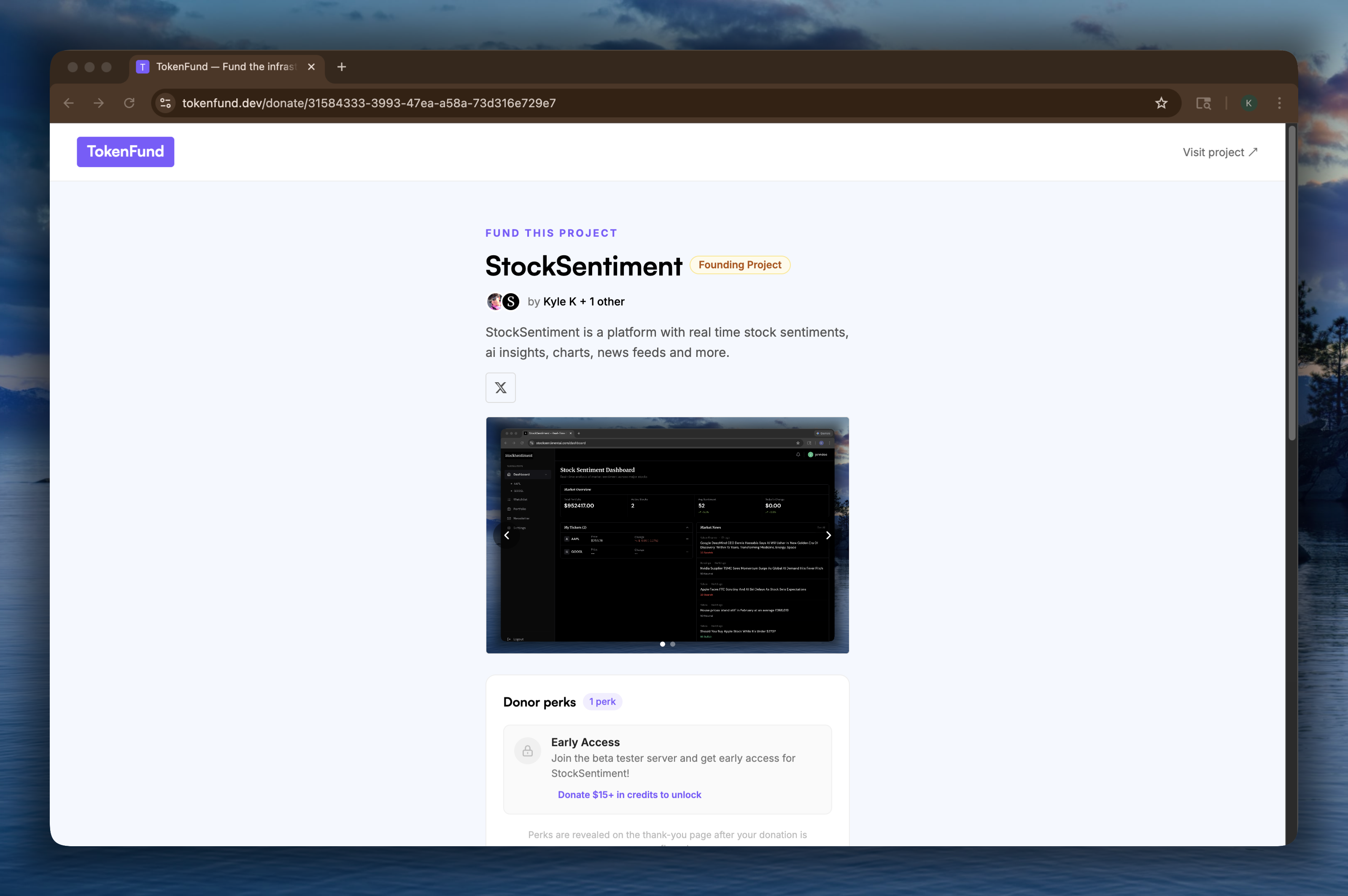This screenshot has height=896, width=1348.
Task: Open the browser three-dot menu
Action: coord(1279,103)
